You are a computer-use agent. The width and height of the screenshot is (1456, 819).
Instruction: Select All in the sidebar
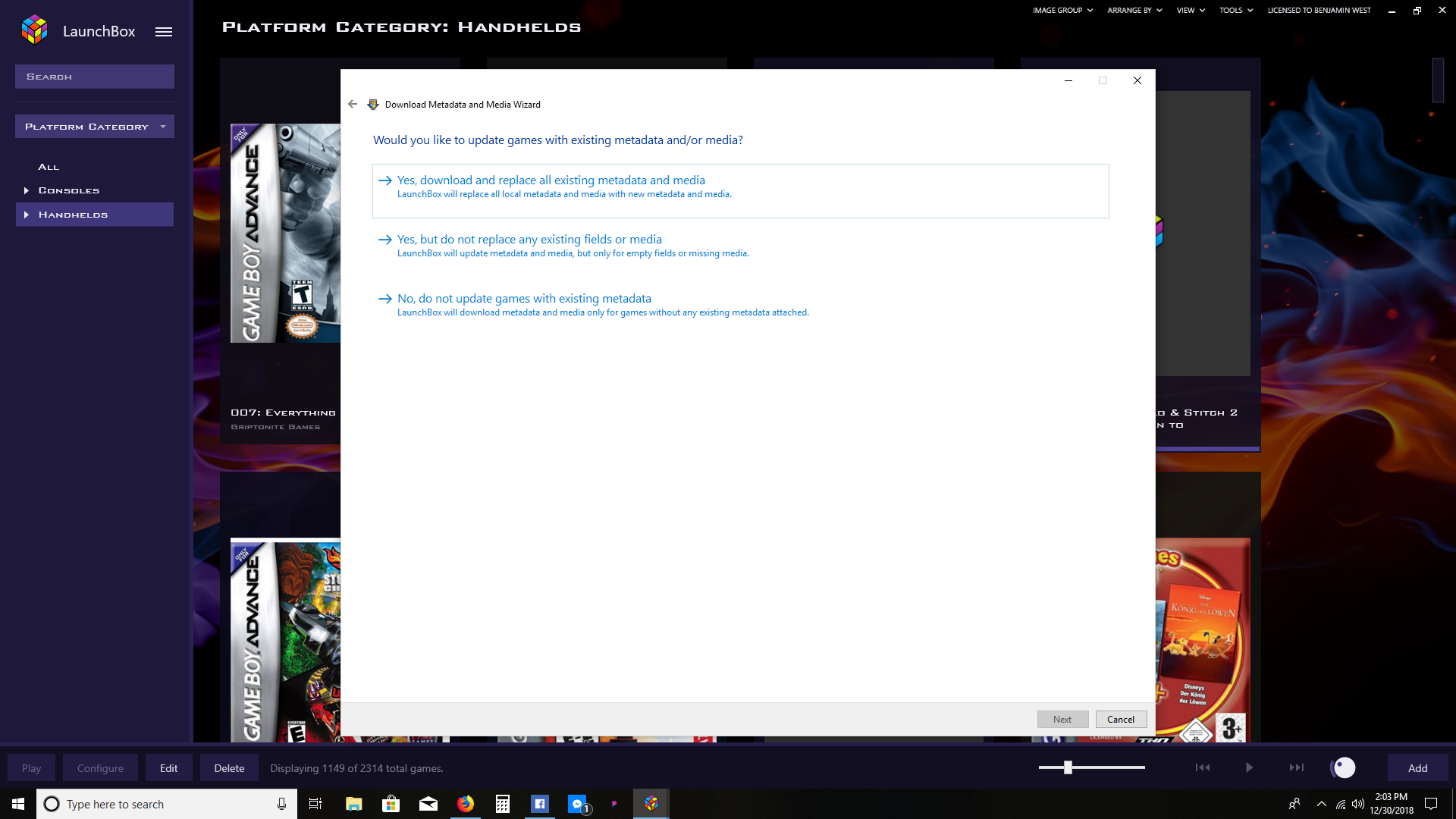[49, 167]
